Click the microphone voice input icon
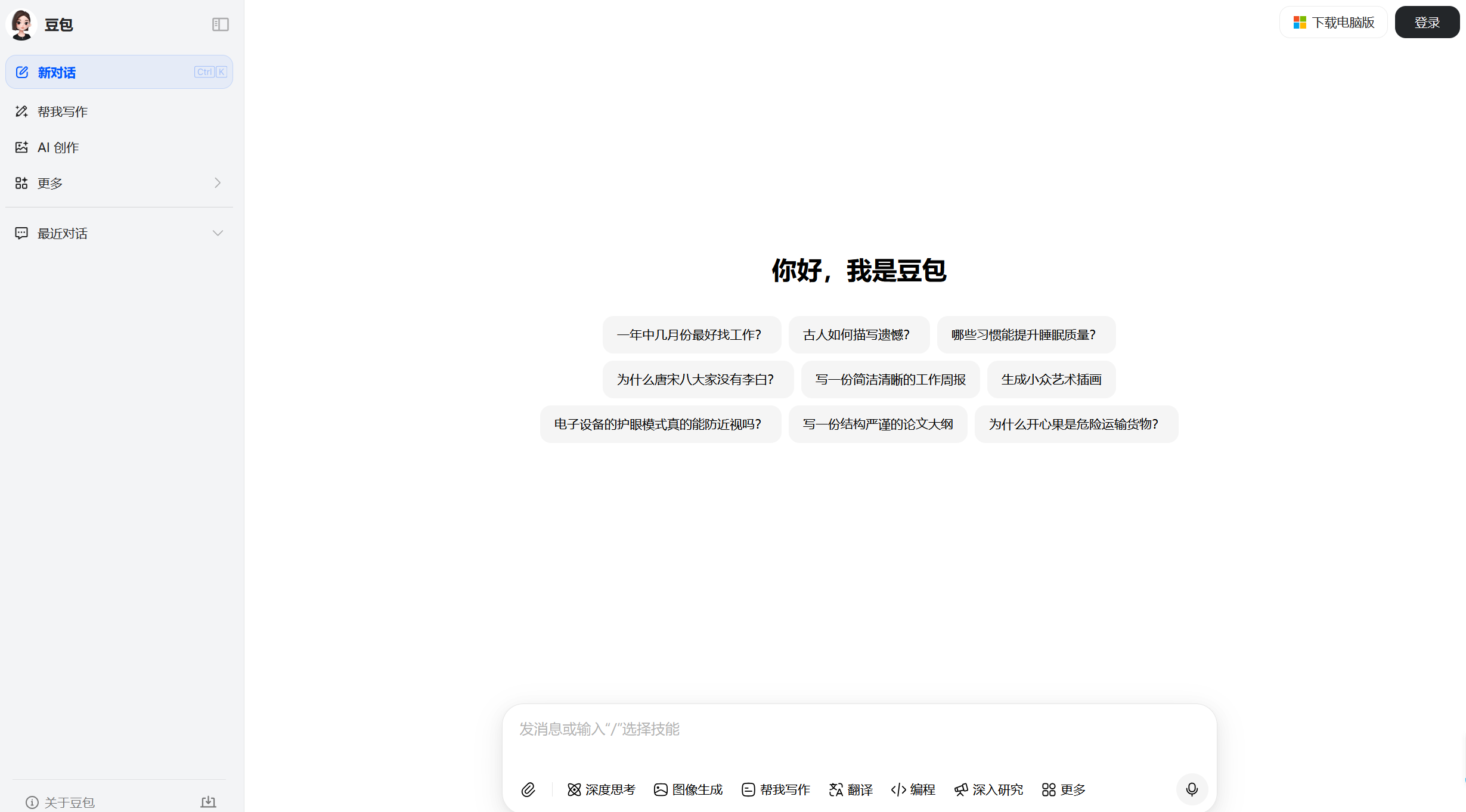Image resolution: width=1466 pixels, height=812 pixels. click(x=1192, y=789)
